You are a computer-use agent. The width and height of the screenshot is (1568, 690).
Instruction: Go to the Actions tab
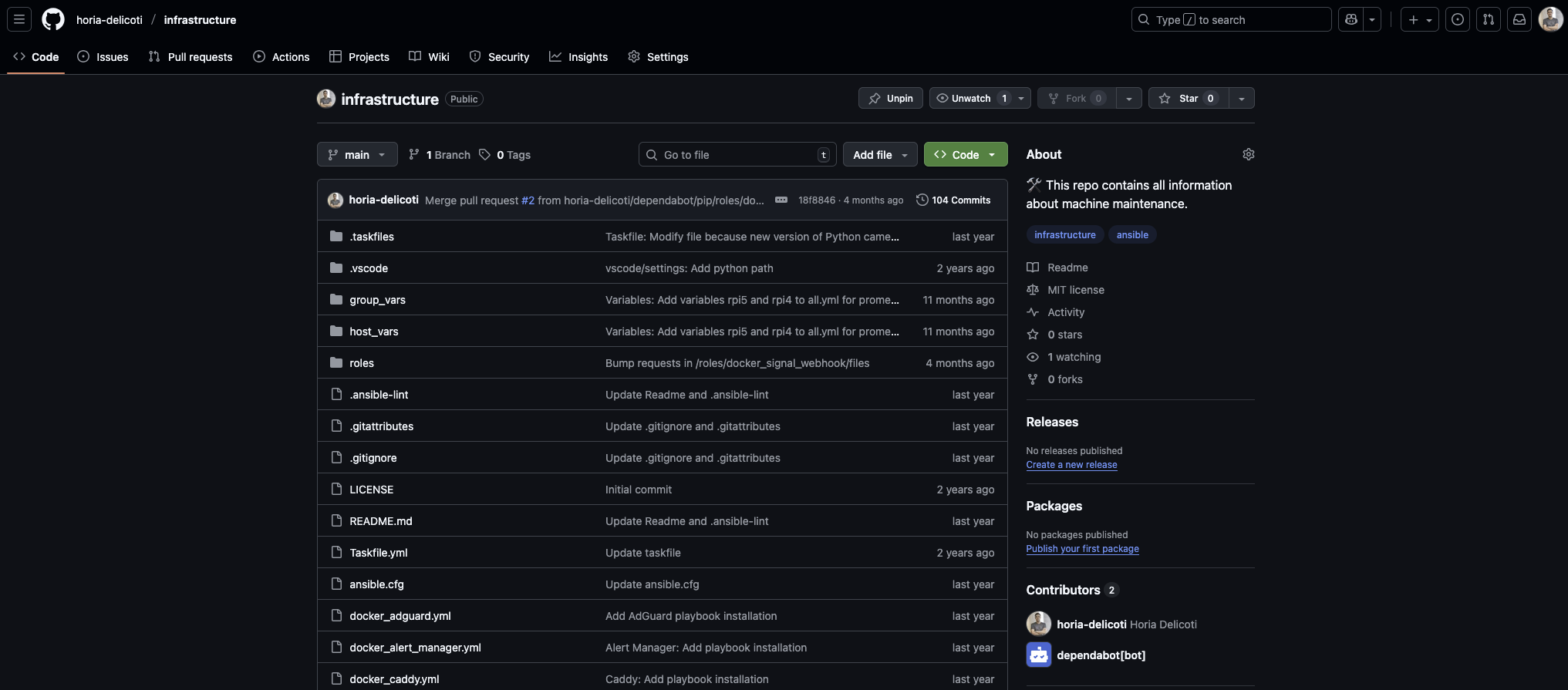click(282, 57)
